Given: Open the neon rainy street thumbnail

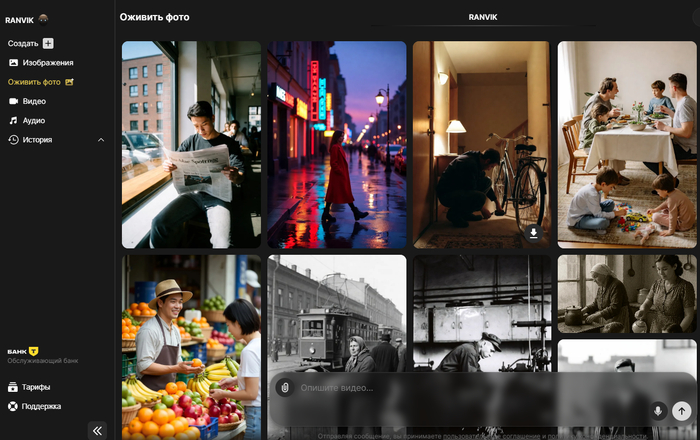Looking at the screenshot, I should point(336,144).
